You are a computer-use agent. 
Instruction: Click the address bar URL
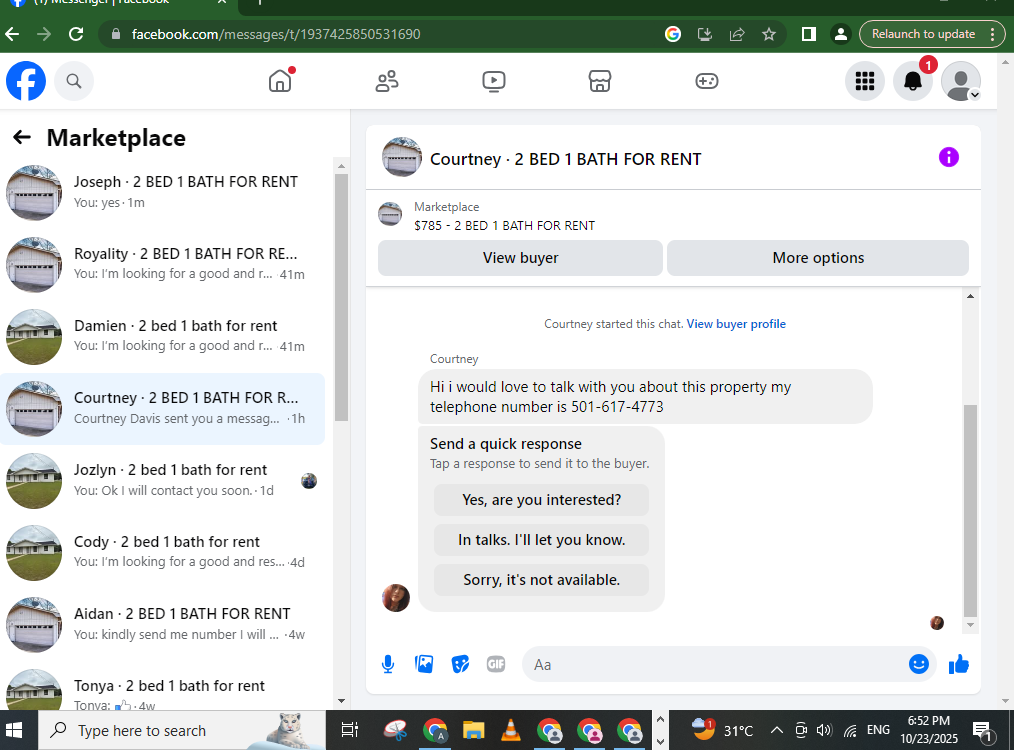click(x=276, y=34)
